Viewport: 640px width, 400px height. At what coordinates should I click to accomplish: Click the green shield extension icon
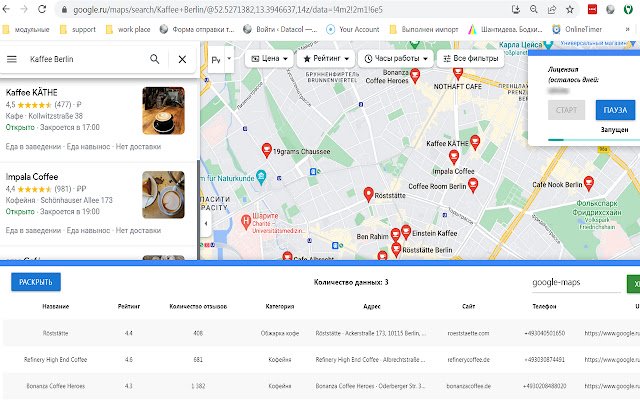(628, 9)
